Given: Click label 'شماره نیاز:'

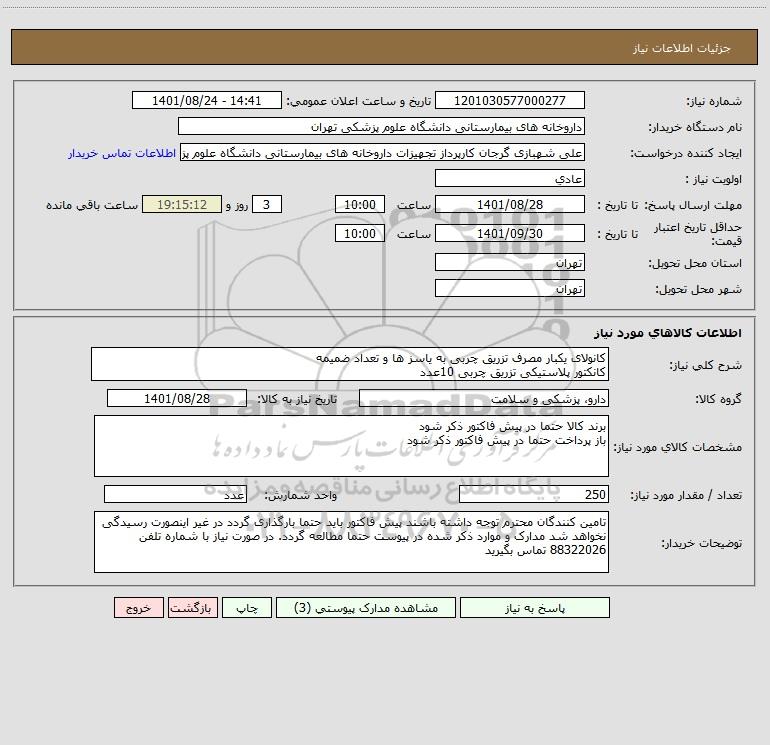Looking at the screenshot, I should pos(714,102).
